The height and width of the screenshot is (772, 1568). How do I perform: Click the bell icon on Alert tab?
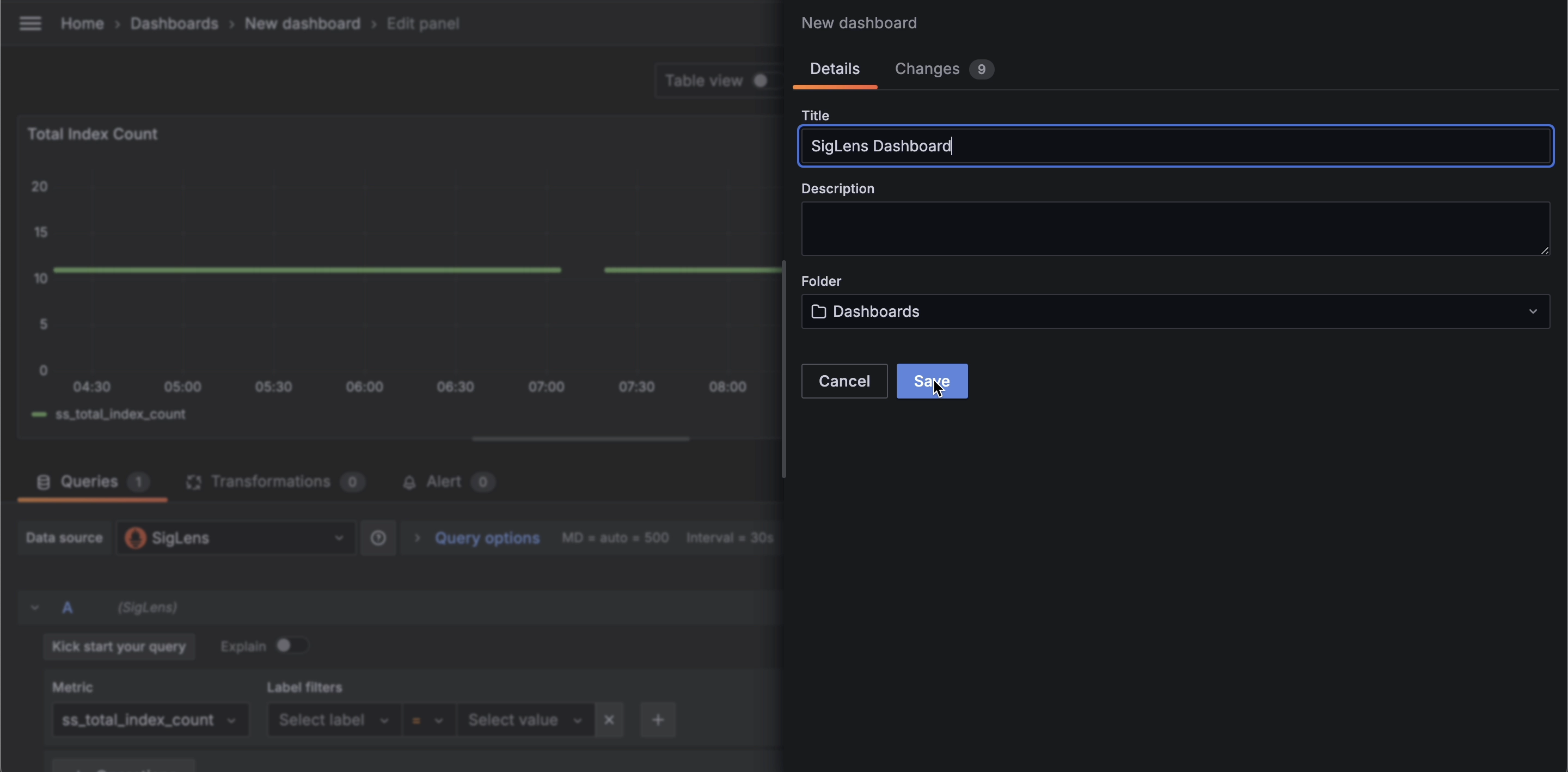[x=409, y=483]
